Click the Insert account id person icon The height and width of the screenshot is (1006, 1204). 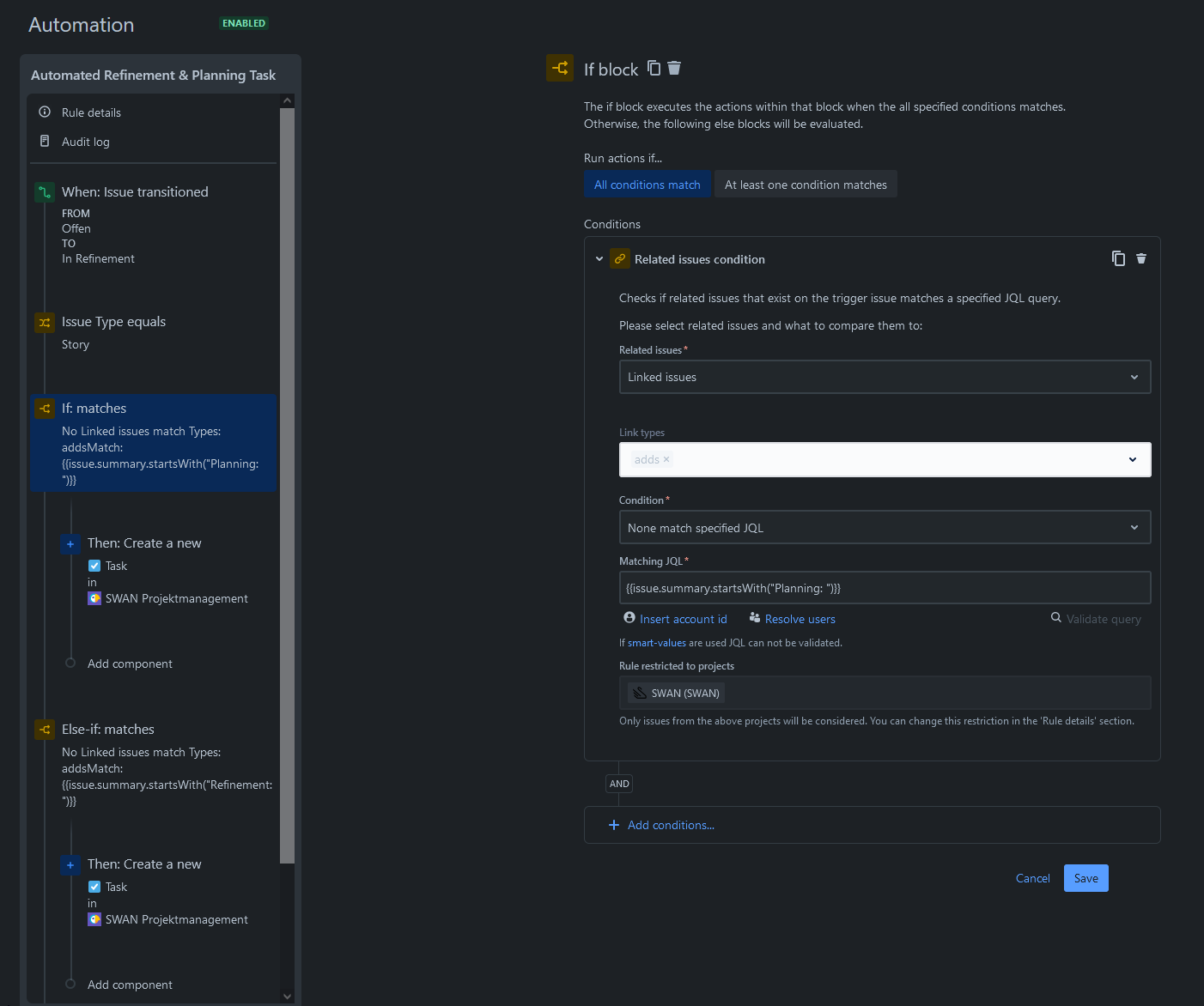(x=629, y=618)
